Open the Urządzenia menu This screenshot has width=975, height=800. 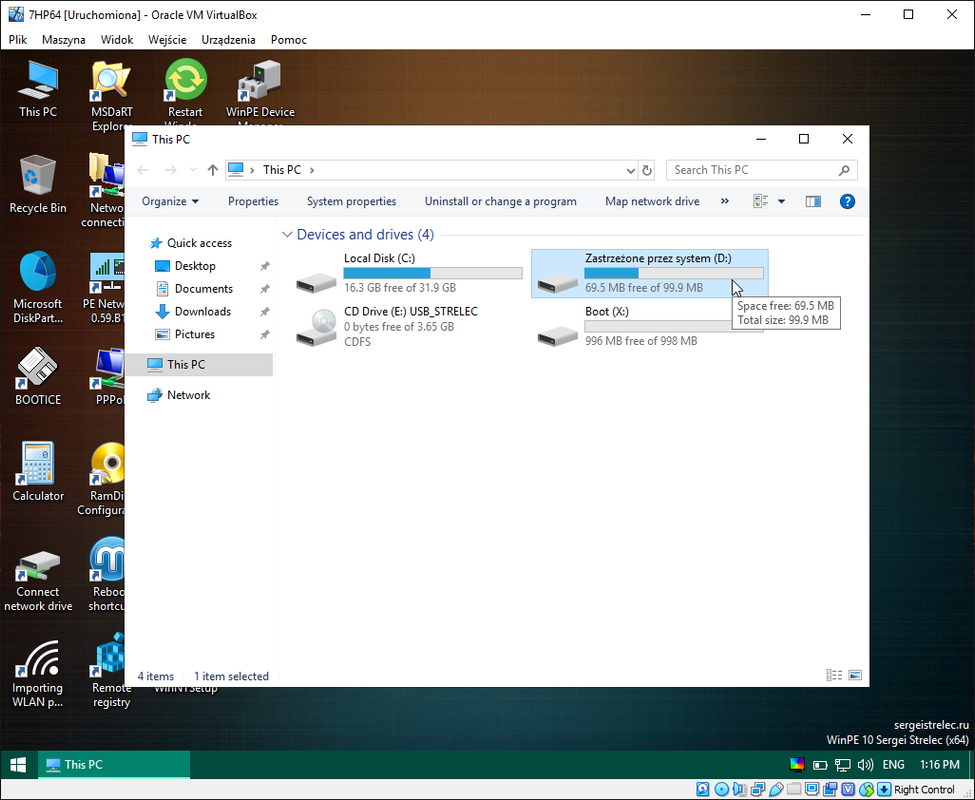pos(228,39)
